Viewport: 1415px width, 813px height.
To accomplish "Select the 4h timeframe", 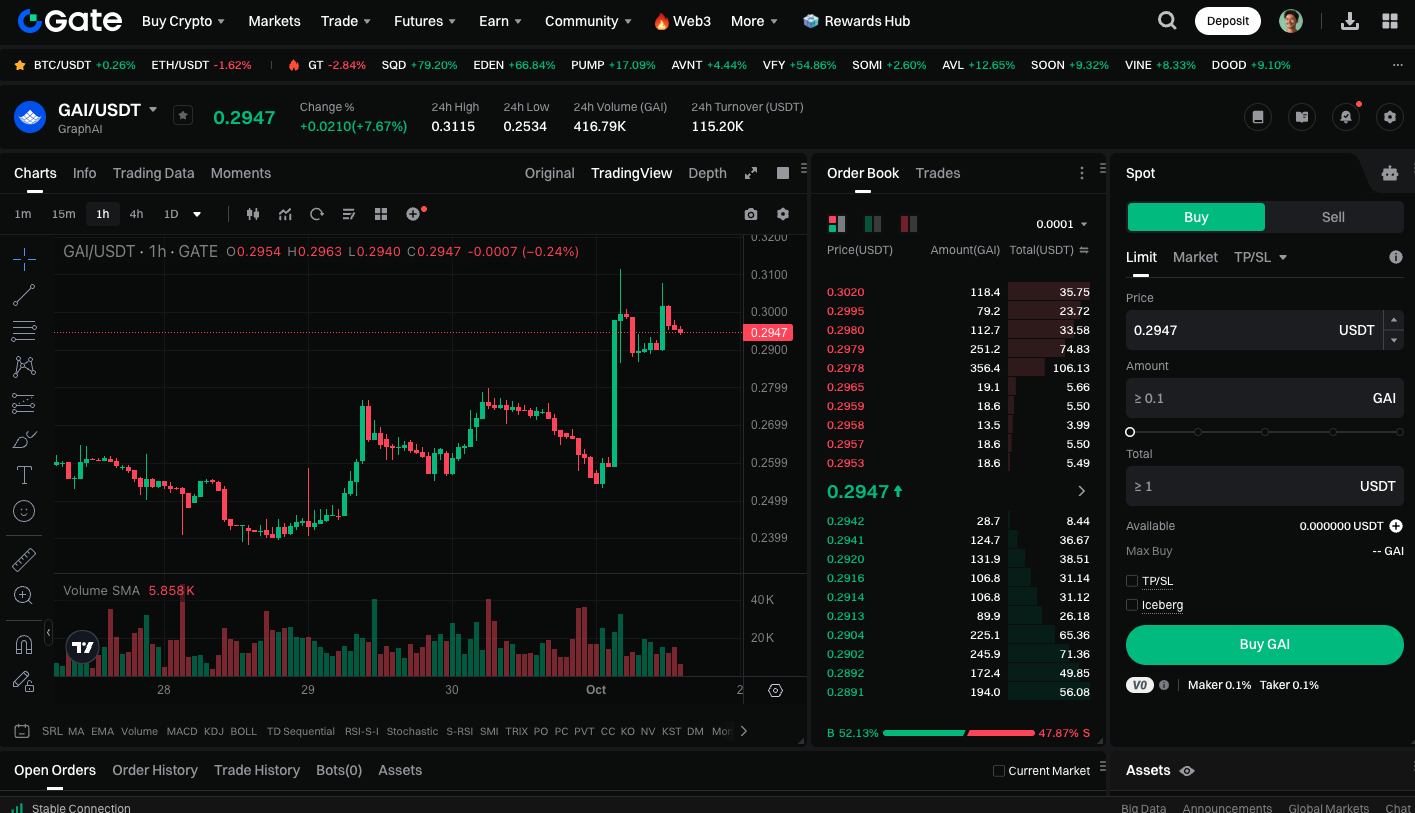I will click(x=136, y=214).
